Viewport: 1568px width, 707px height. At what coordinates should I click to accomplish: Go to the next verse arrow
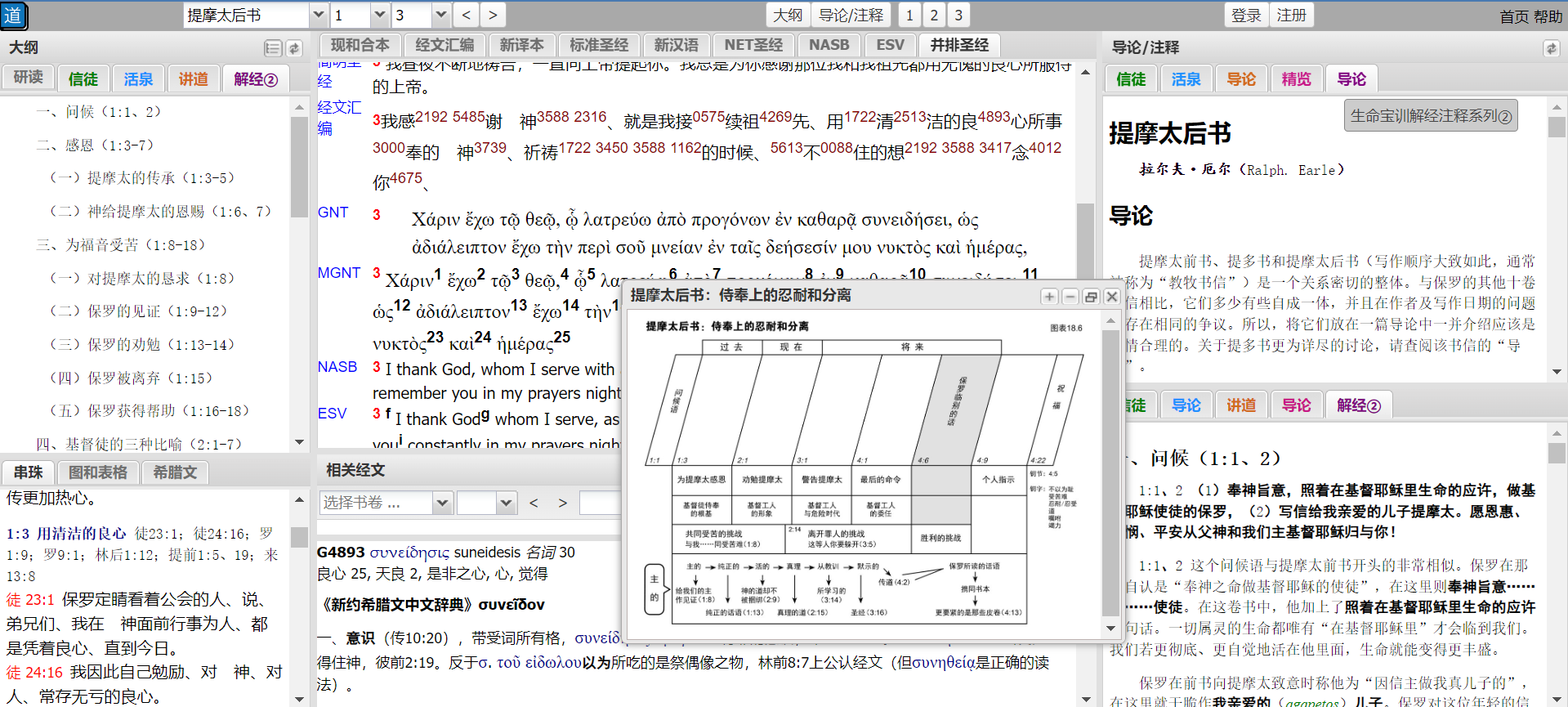[492, 15]
